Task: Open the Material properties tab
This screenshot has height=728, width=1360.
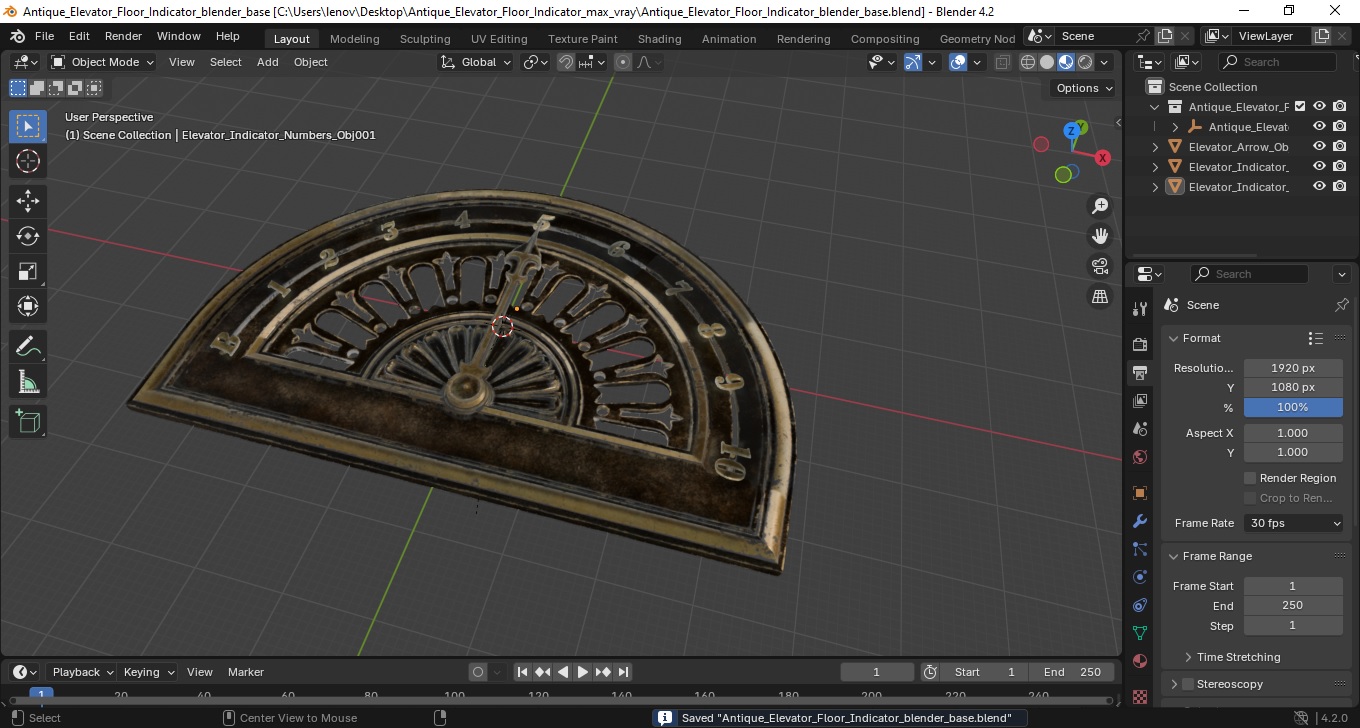Action: pyautogui.click(x=1139, y=661)
